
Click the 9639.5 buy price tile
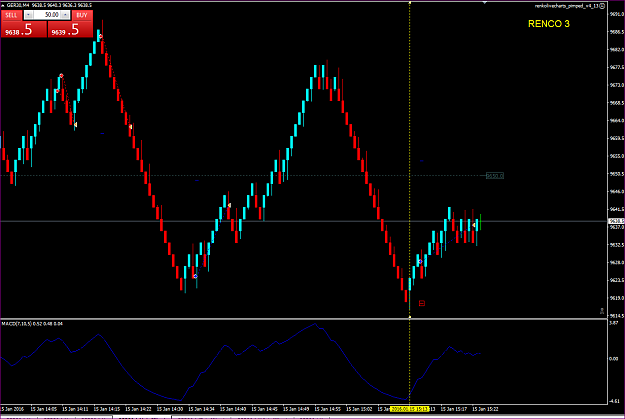pyautogui.click(x=70, y=30)
